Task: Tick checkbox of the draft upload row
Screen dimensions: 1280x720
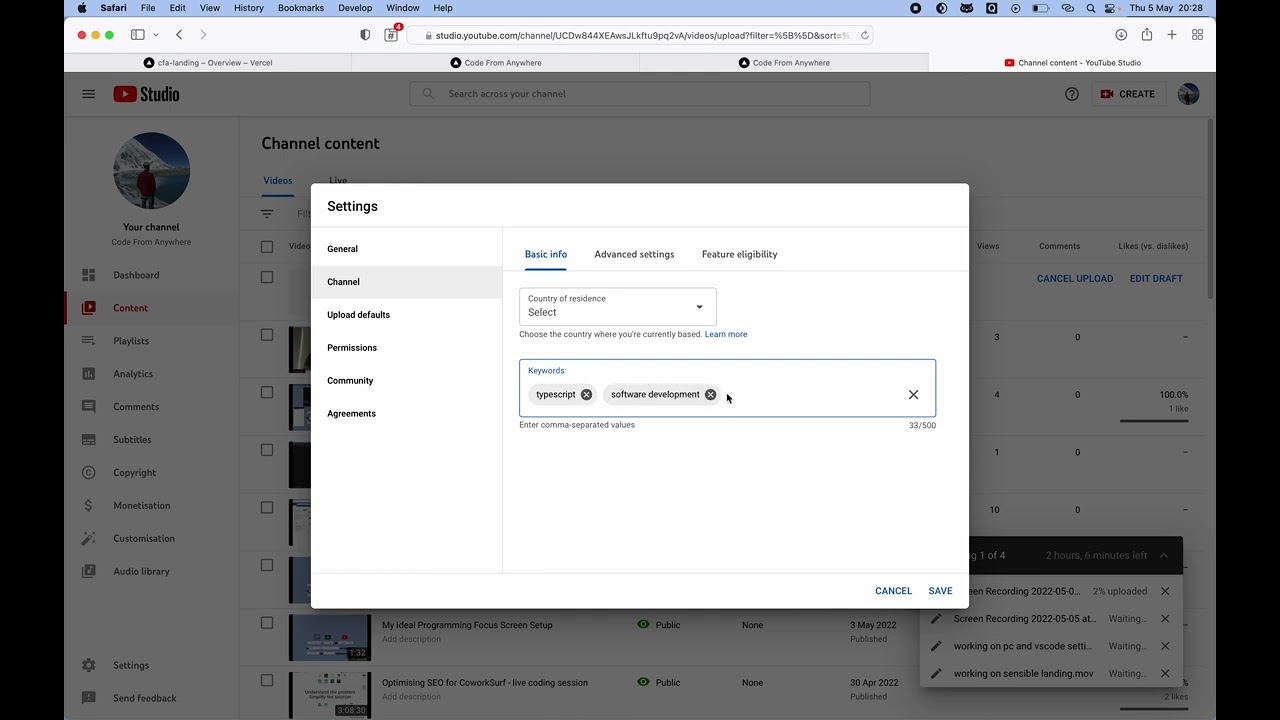Action: point(267,277)
